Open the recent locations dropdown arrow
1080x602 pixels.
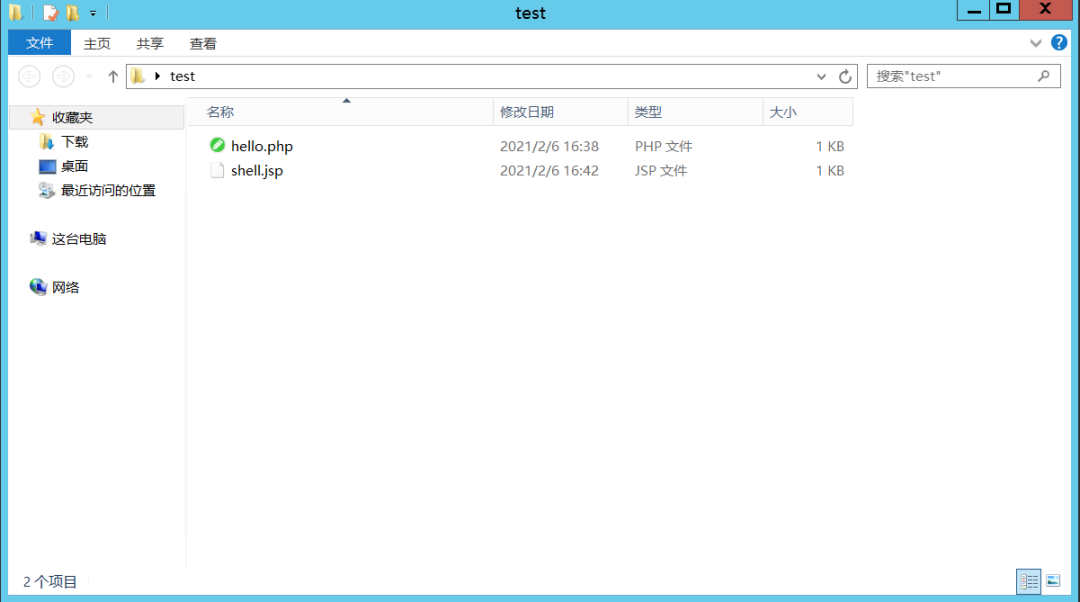(90, 76)
